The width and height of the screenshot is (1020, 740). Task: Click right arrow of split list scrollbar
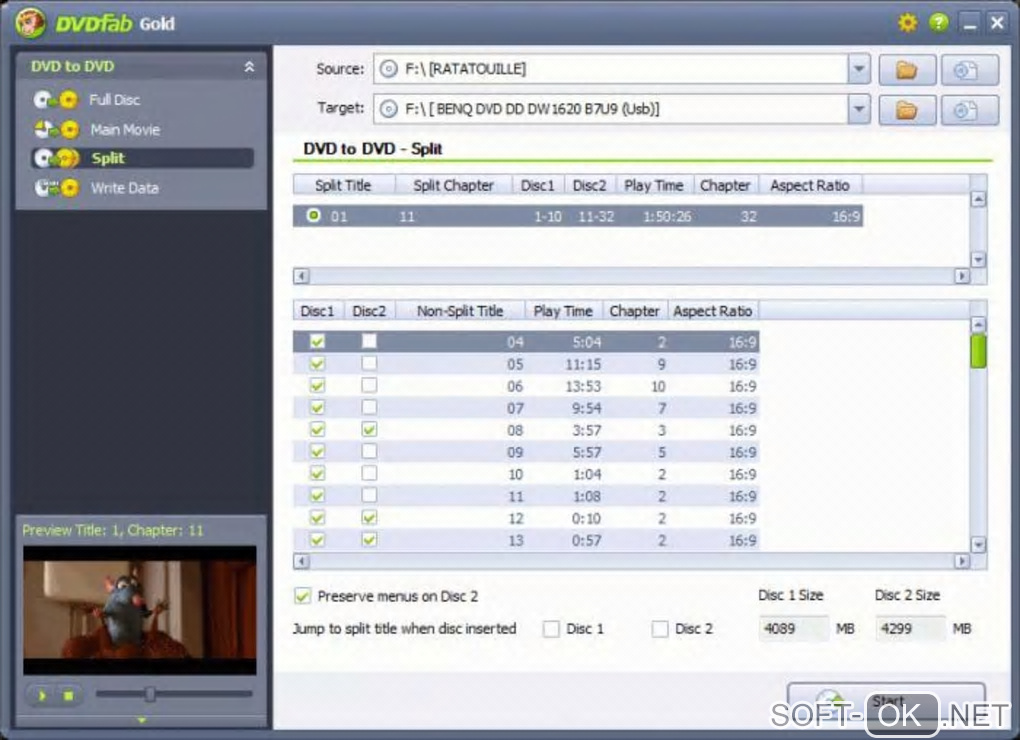point(961,276)
